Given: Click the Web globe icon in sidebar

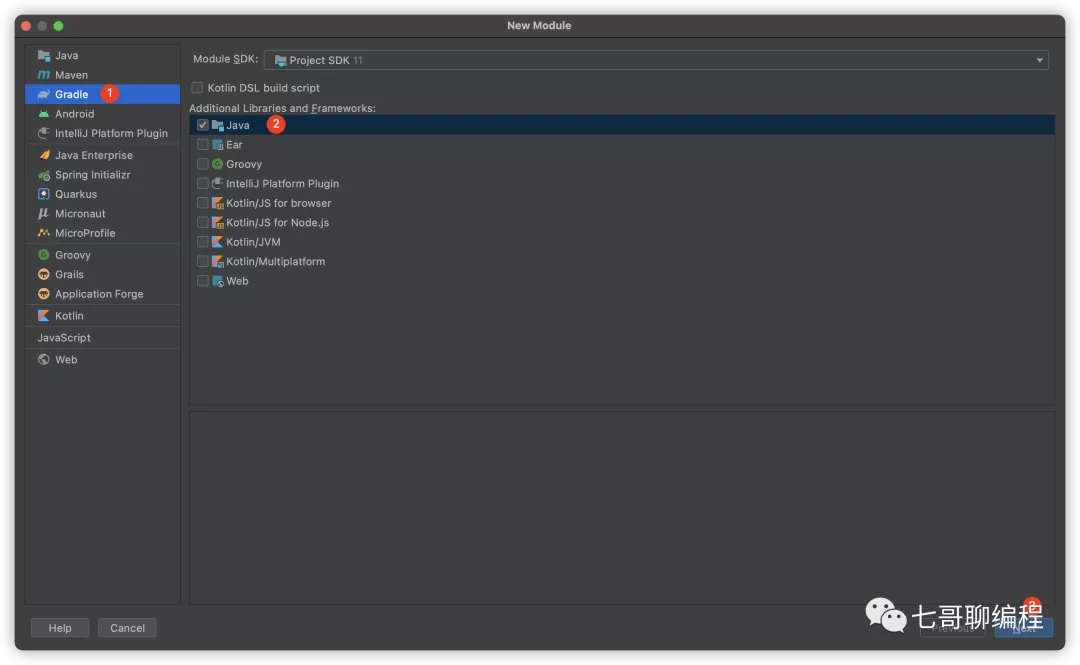Looking at the screenshot, I should (44, 360).
